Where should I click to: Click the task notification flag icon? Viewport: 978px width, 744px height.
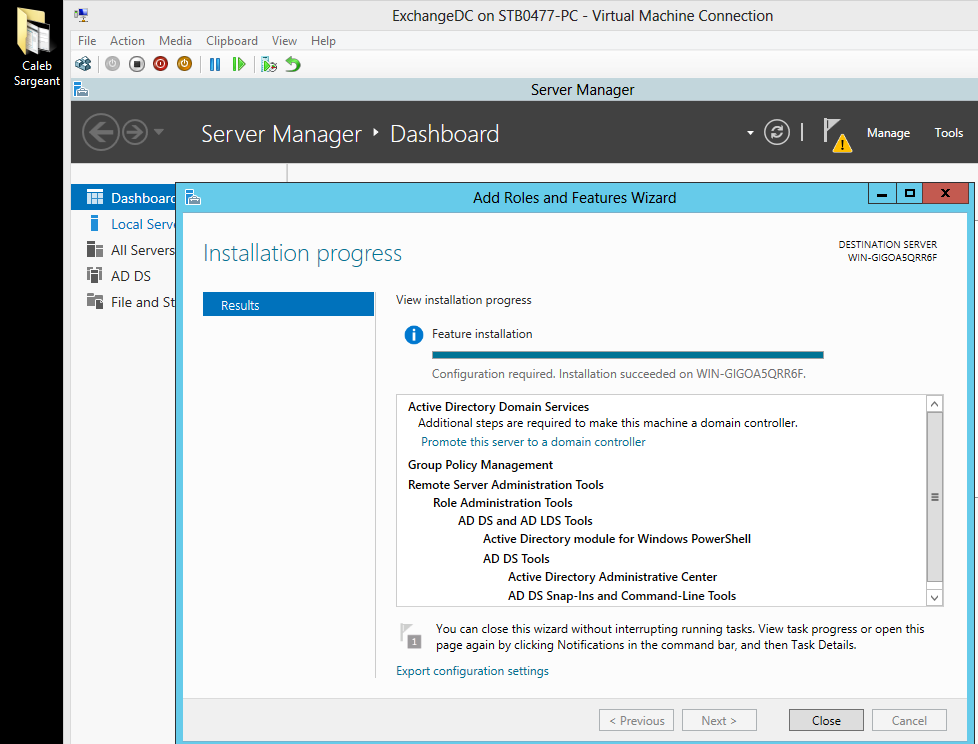[x=410, y=636]
